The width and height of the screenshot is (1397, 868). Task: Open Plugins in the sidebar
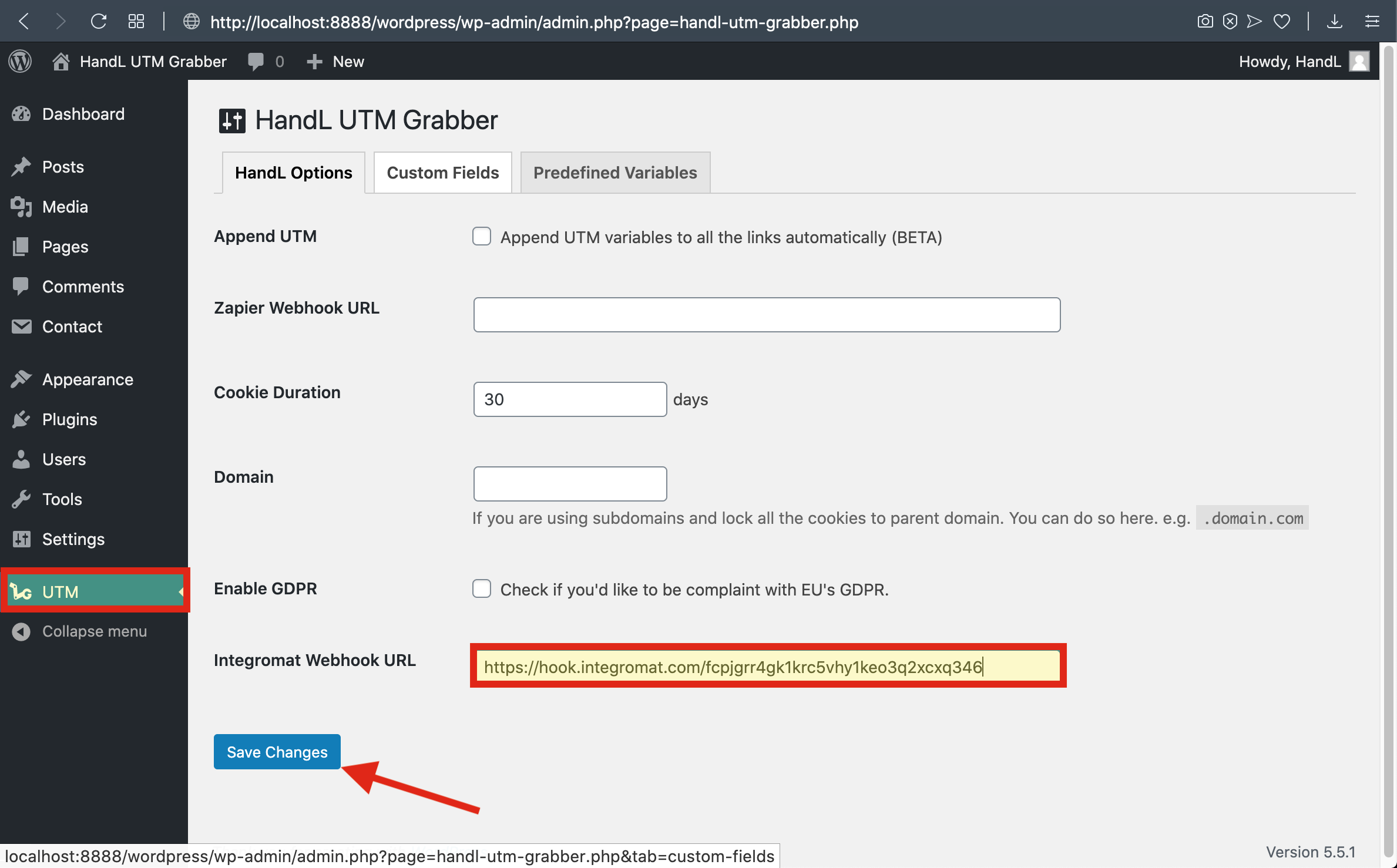pyautogui.click(x=69, y=419)
